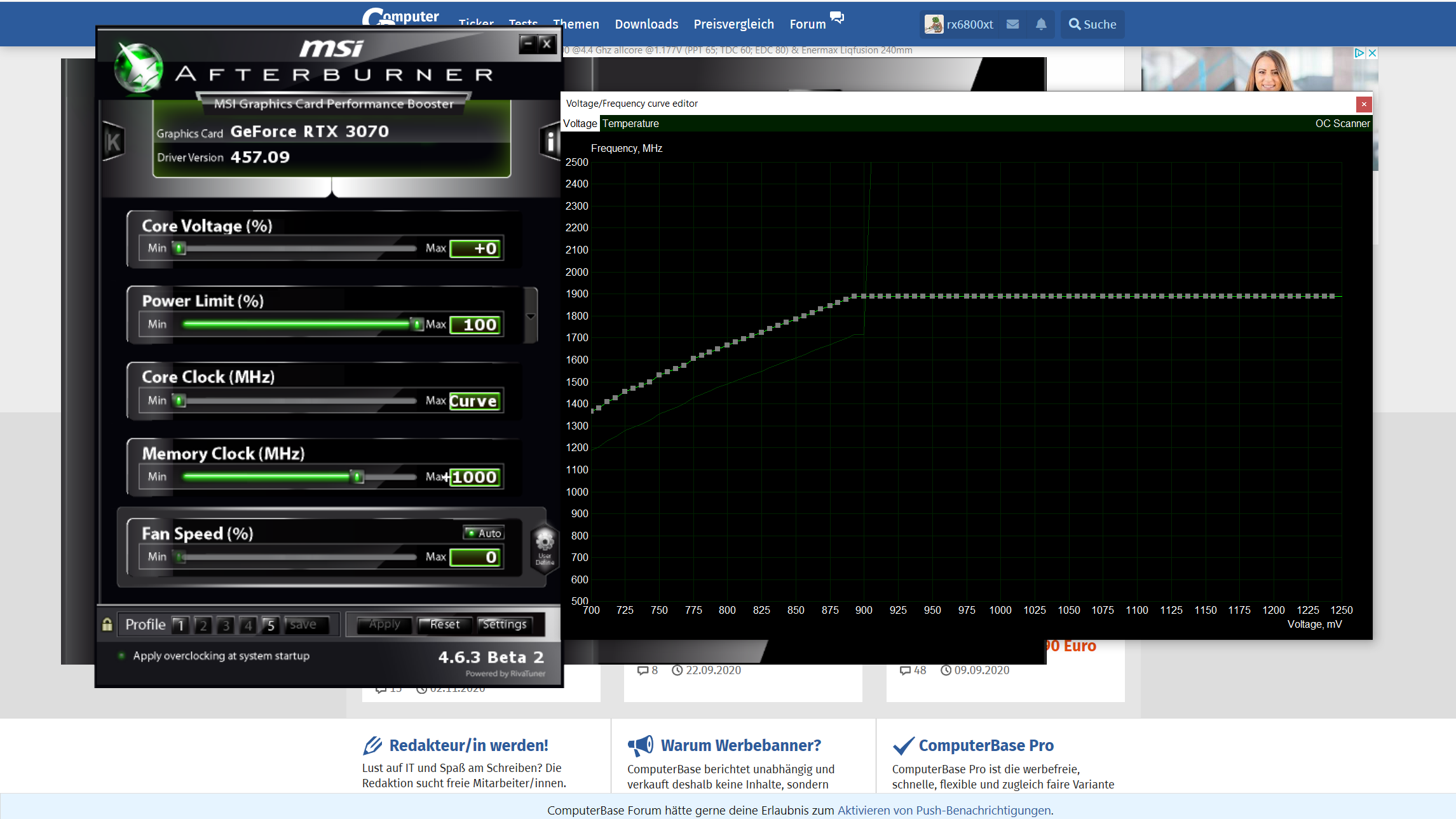
Task: Switch to the Voltage tab in curve editor
Action: (580, 123)
